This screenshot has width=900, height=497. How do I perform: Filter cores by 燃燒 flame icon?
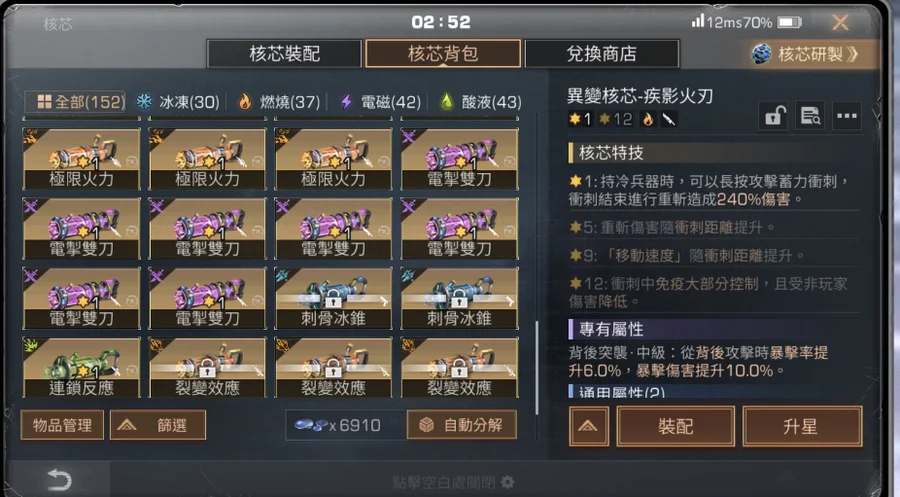(x=245, y=102)
